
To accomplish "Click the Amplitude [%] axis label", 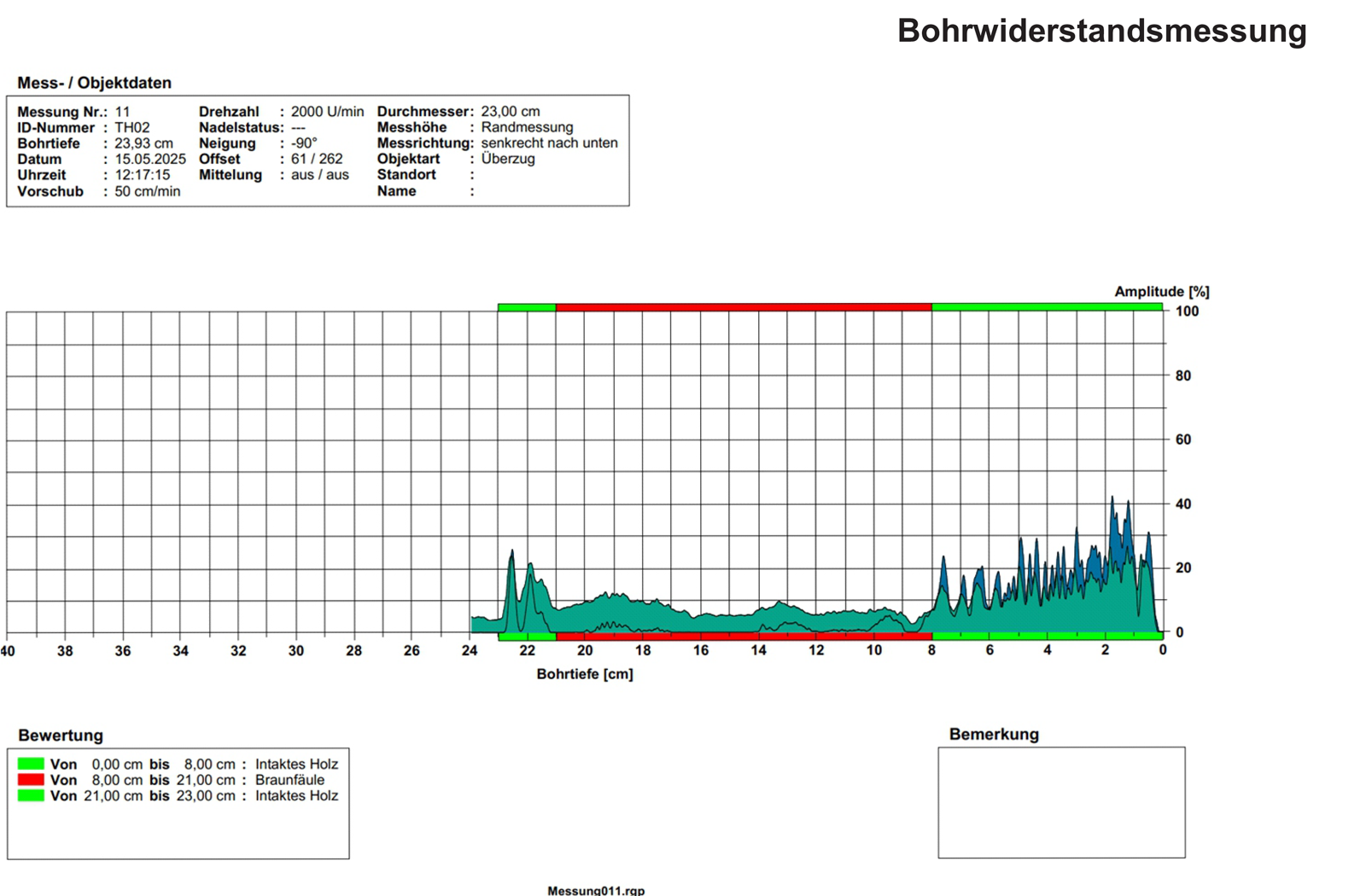I will pyautogui.click(x=1161, y=292).
